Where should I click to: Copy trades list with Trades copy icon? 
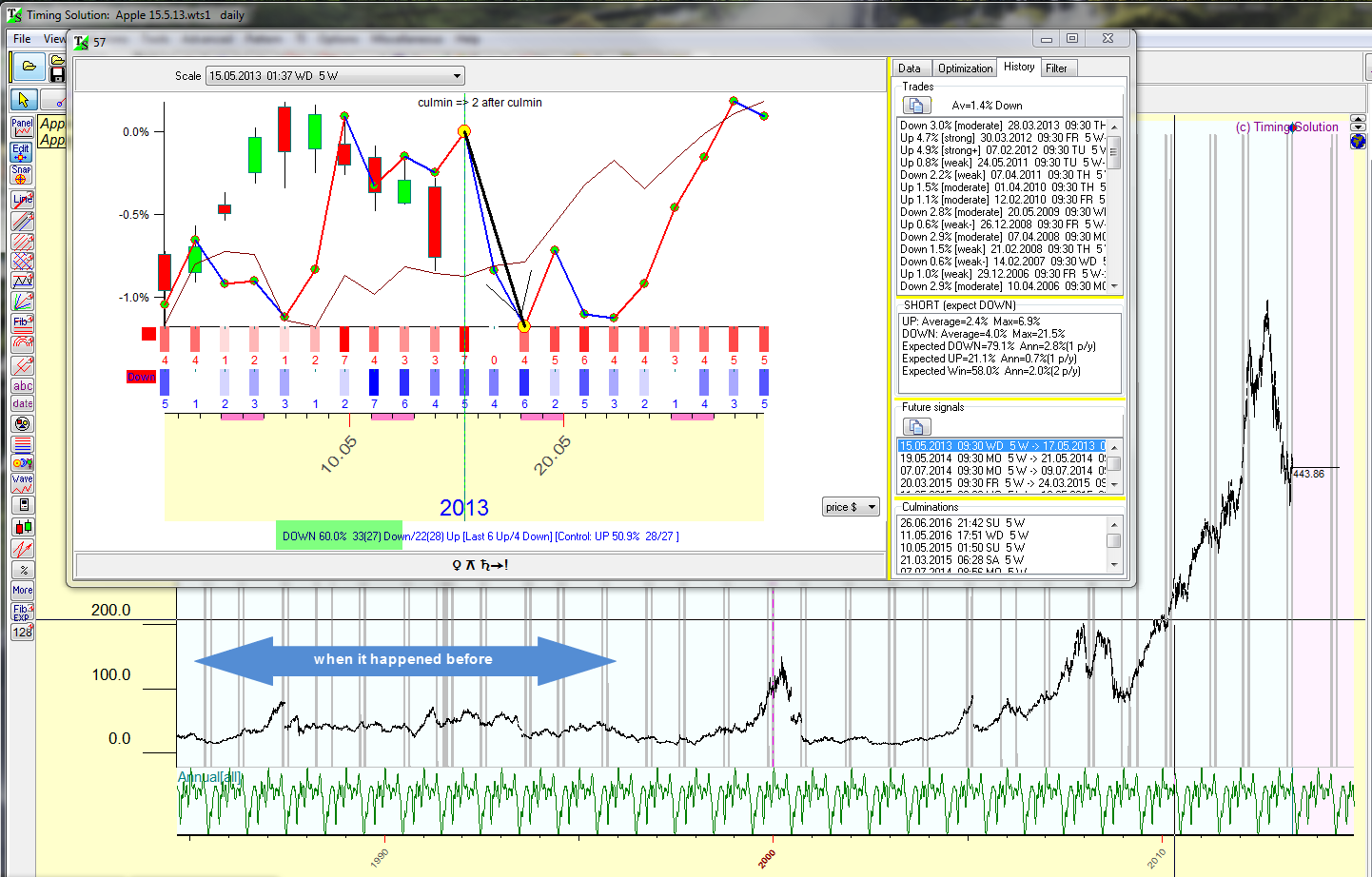pyautogui.click(x=916, y=106)
